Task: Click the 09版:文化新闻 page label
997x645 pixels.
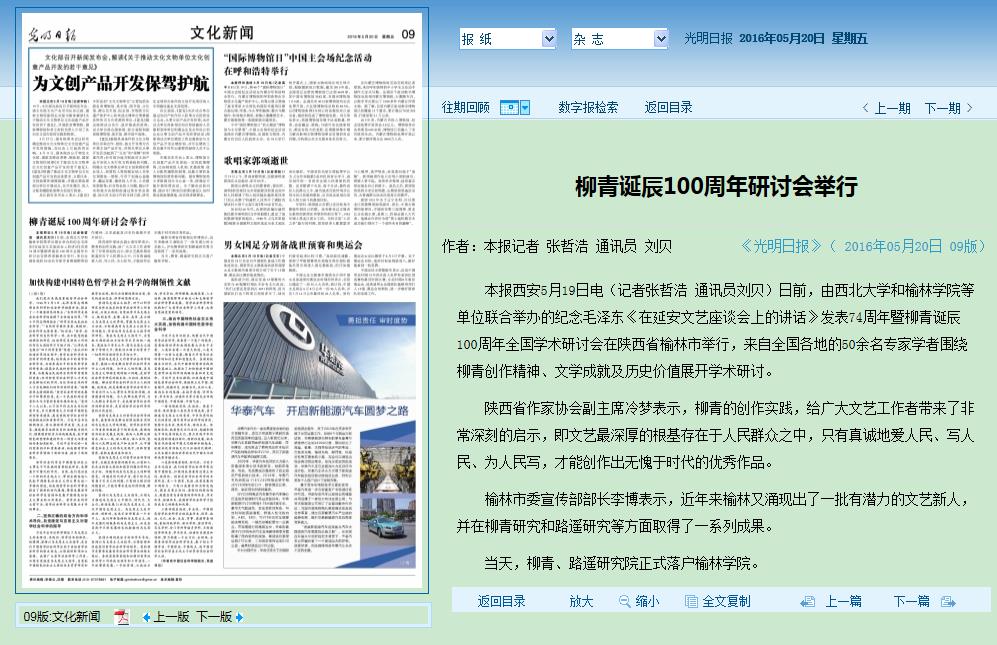Action: click(x=62, y=616)
